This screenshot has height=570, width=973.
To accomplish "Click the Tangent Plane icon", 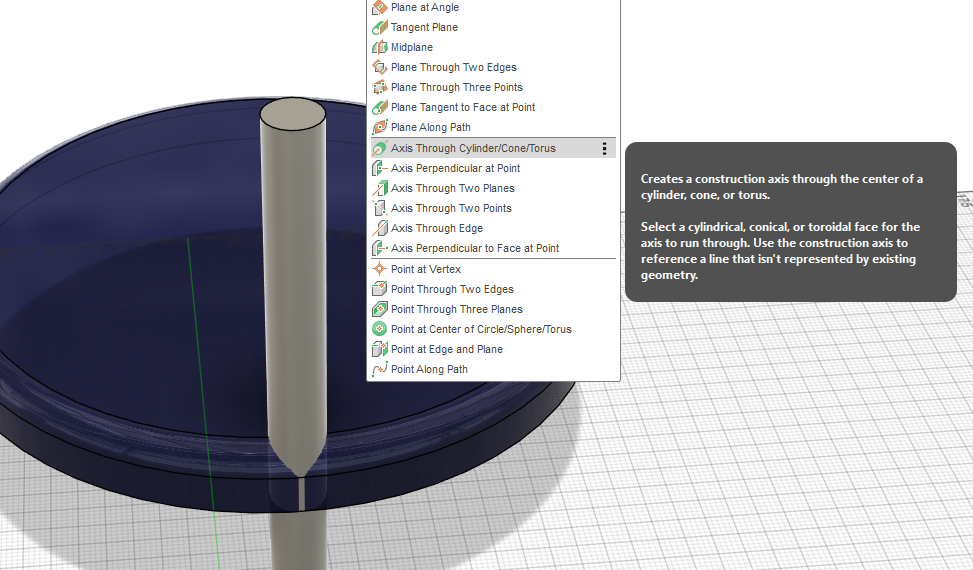I will (x=379, y=27).
